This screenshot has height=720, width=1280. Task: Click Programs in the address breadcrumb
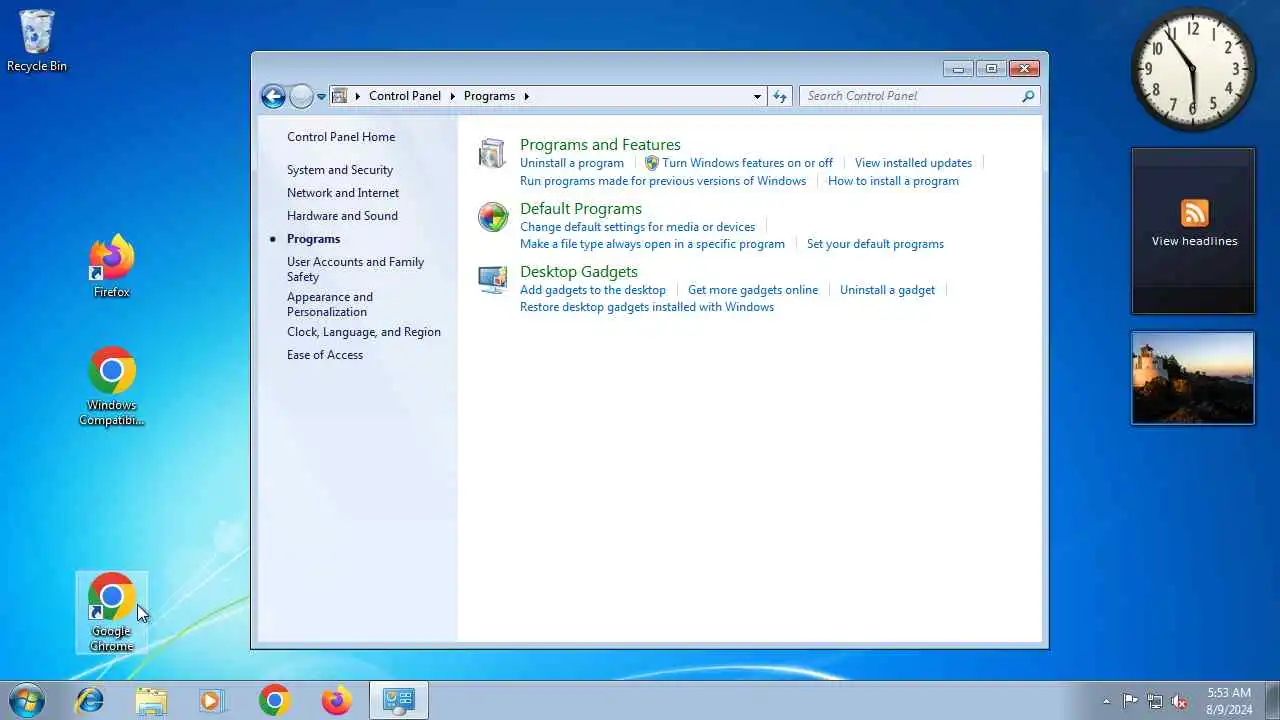489,96
